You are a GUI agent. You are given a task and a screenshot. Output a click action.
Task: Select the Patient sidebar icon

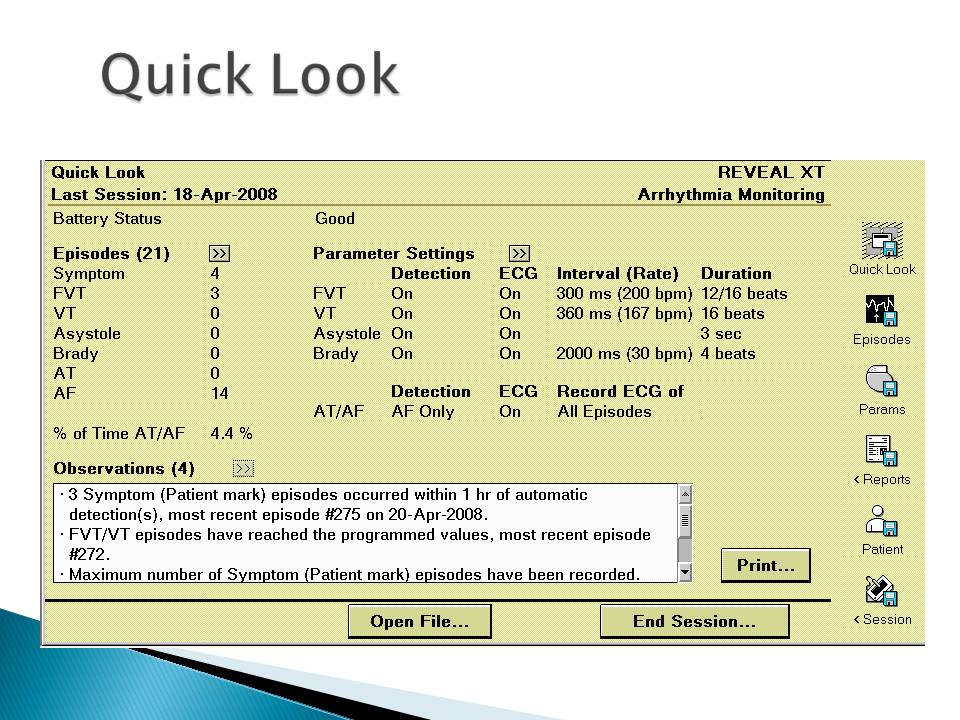[x=881, y=521]
